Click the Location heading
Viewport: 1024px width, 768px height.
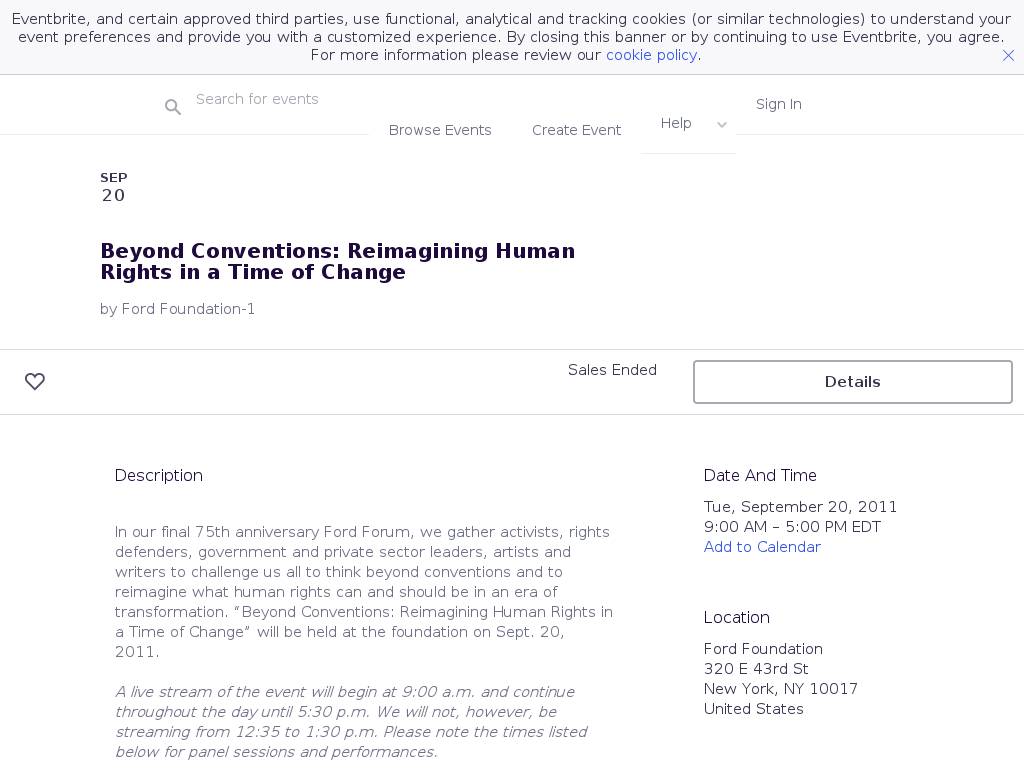tap(736, 618)
